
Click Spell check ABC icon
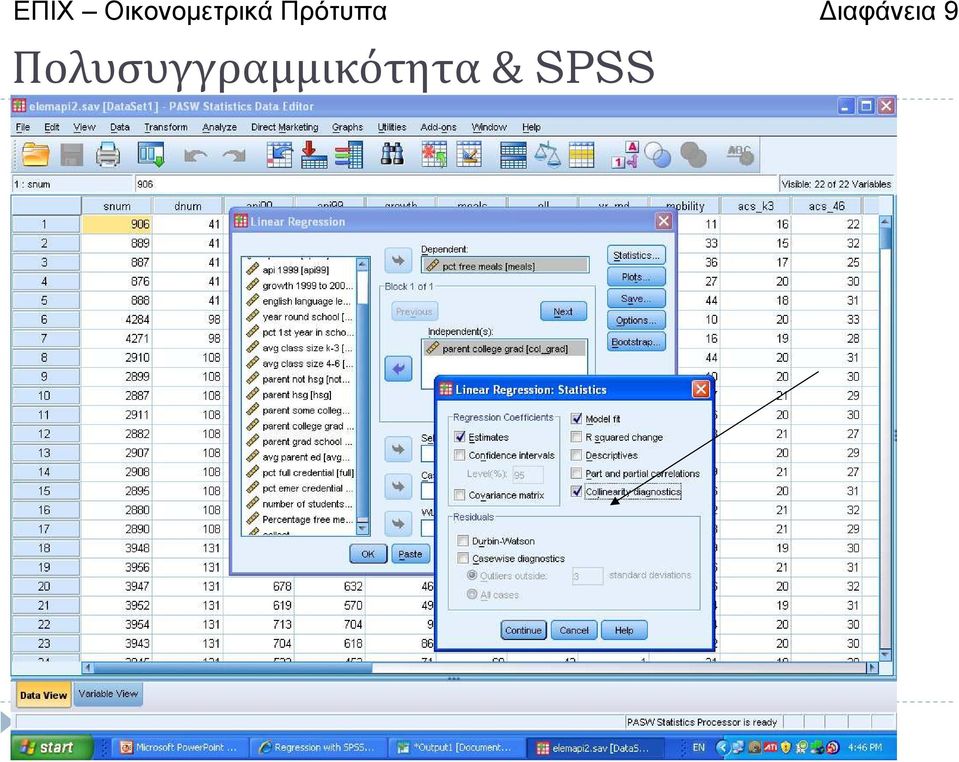click(x=740, y=155)
